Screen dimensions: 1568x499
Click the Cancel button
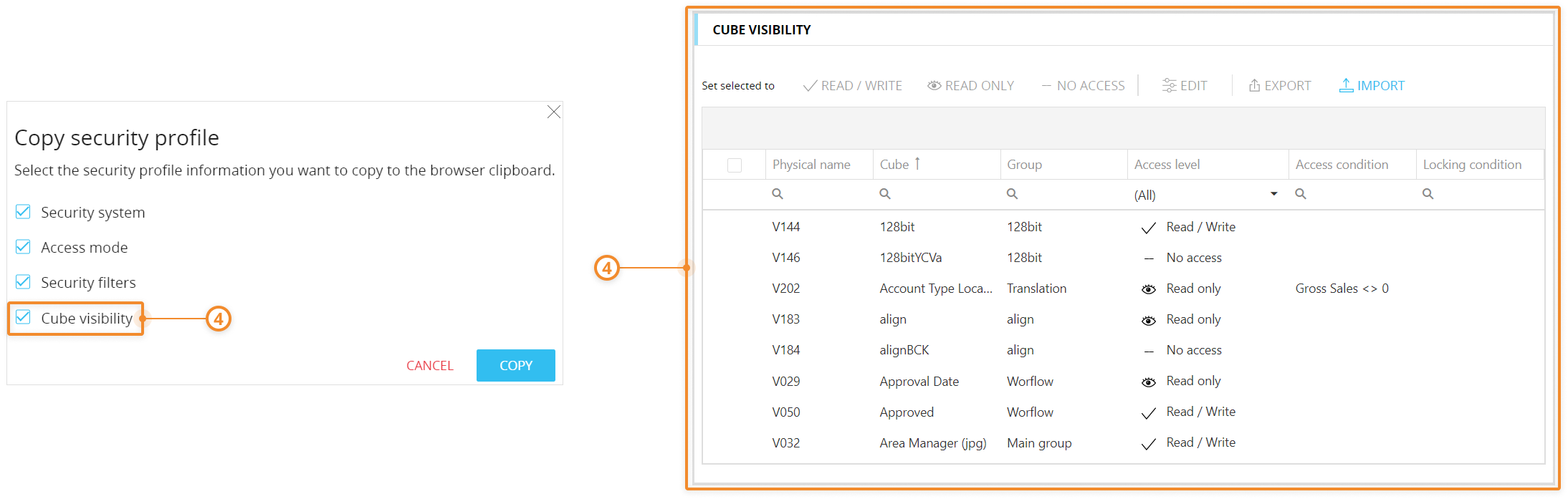429,366
